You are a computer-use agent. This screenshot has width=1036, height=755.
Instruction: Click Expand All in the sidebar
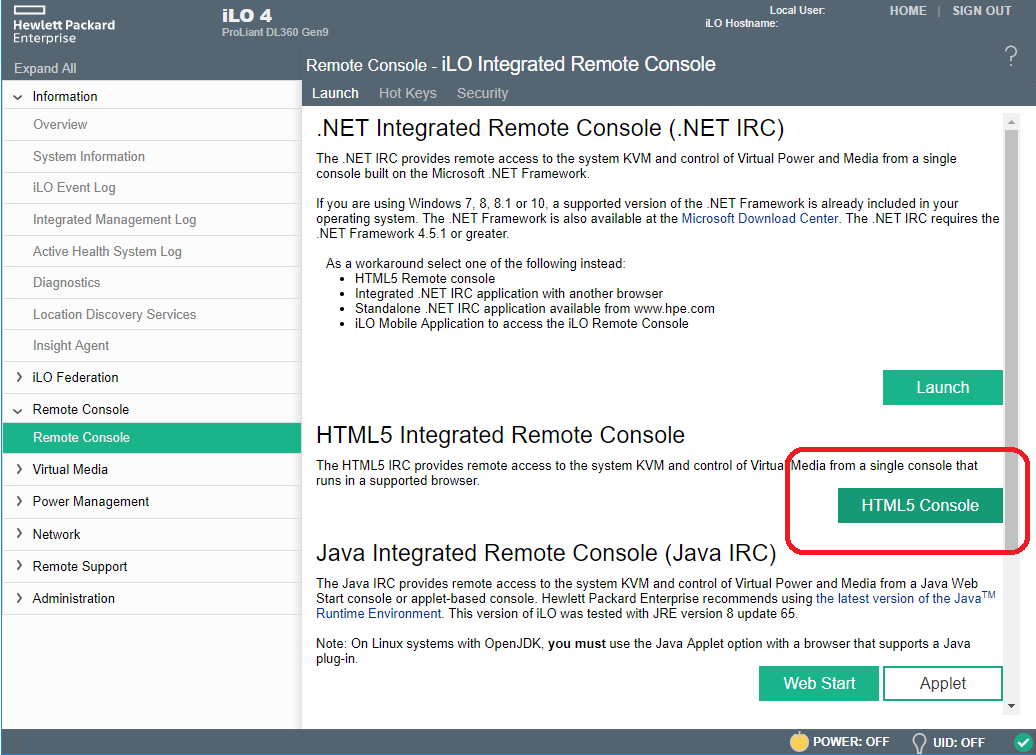pyautogui.click(x=45, y=68)
